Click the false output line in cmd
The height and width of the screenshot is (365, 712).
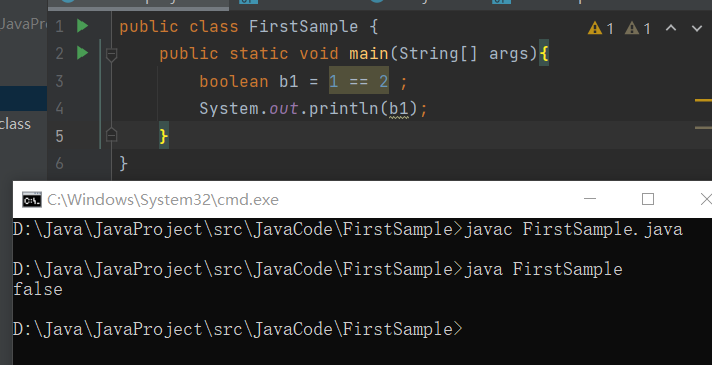point(38,289)
